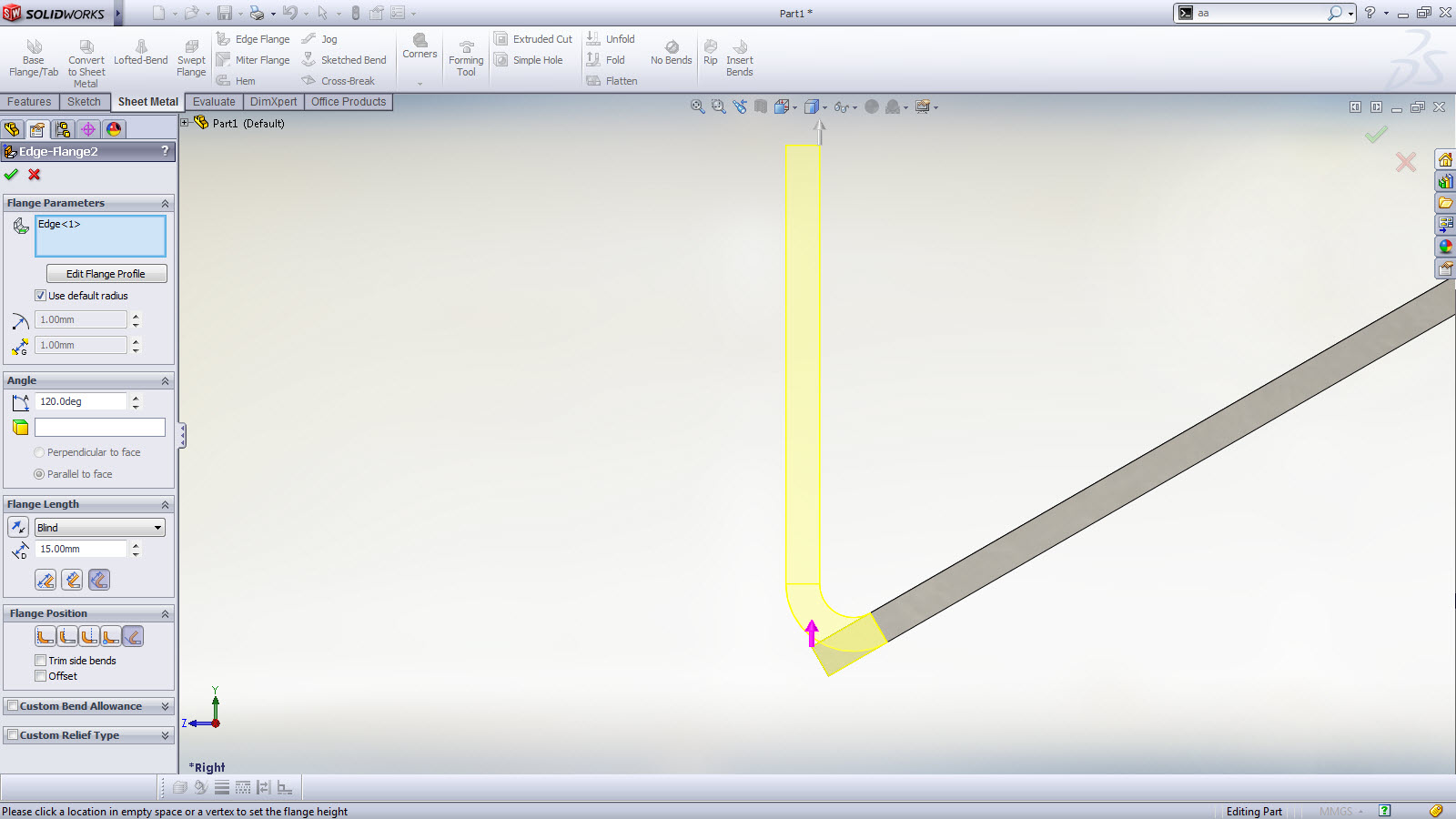This screenshot has width=1456, height=819.
Task: Enable Trim side bends option
Action: [x=41, y=661]
